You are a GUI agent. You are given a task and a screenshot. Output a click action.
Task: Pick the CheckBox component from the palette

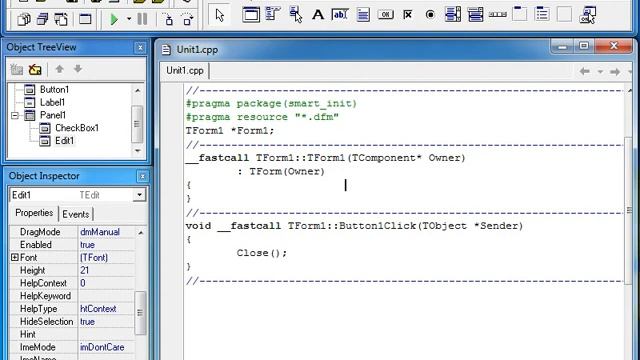pos(408,15)
